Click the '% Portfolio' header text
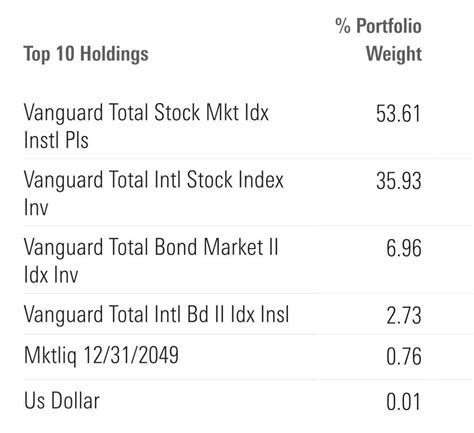474x433 pixels. click(x=378, y=26)
